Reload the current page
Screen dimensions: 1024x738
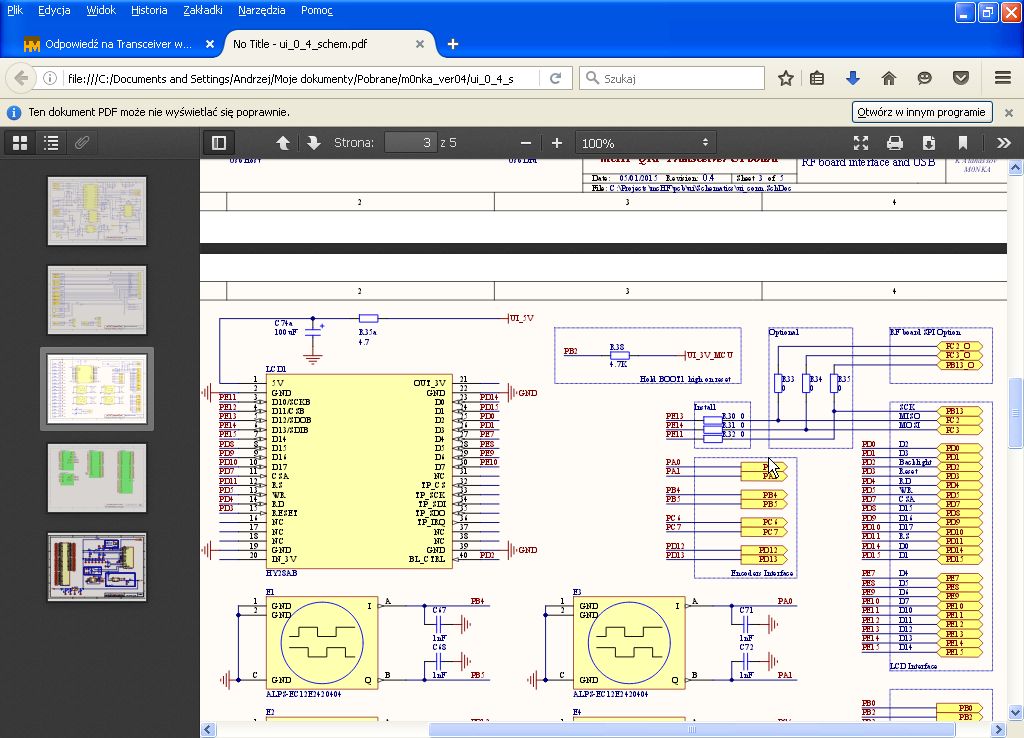coord(556,78)
